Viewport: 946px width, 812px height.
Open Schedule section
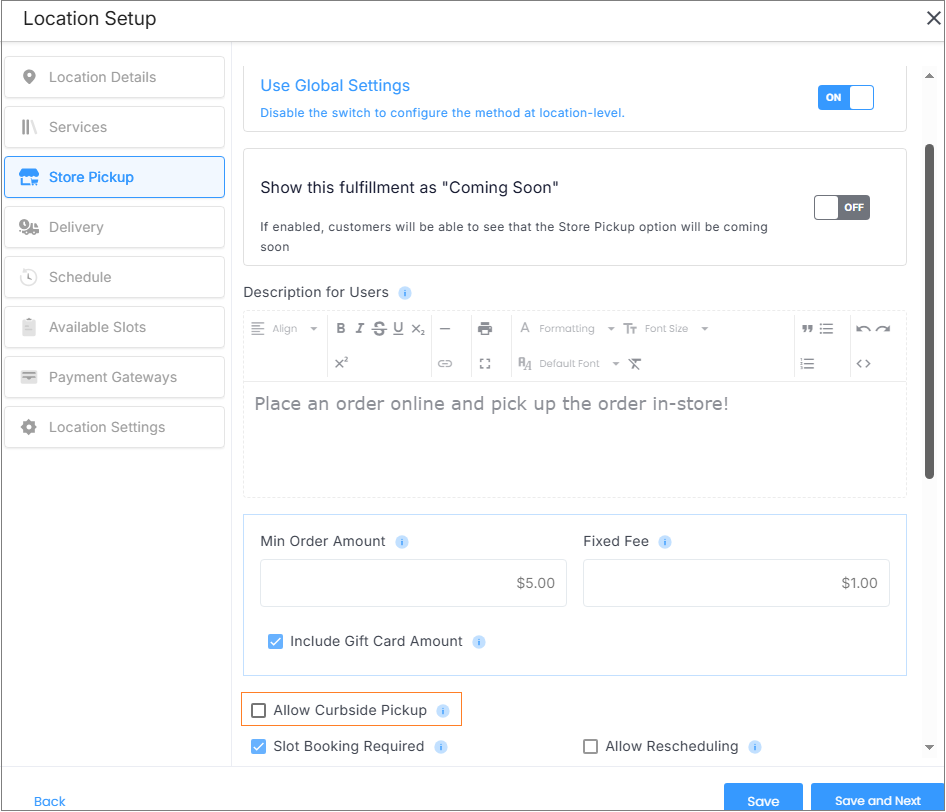tap(115, 278)
